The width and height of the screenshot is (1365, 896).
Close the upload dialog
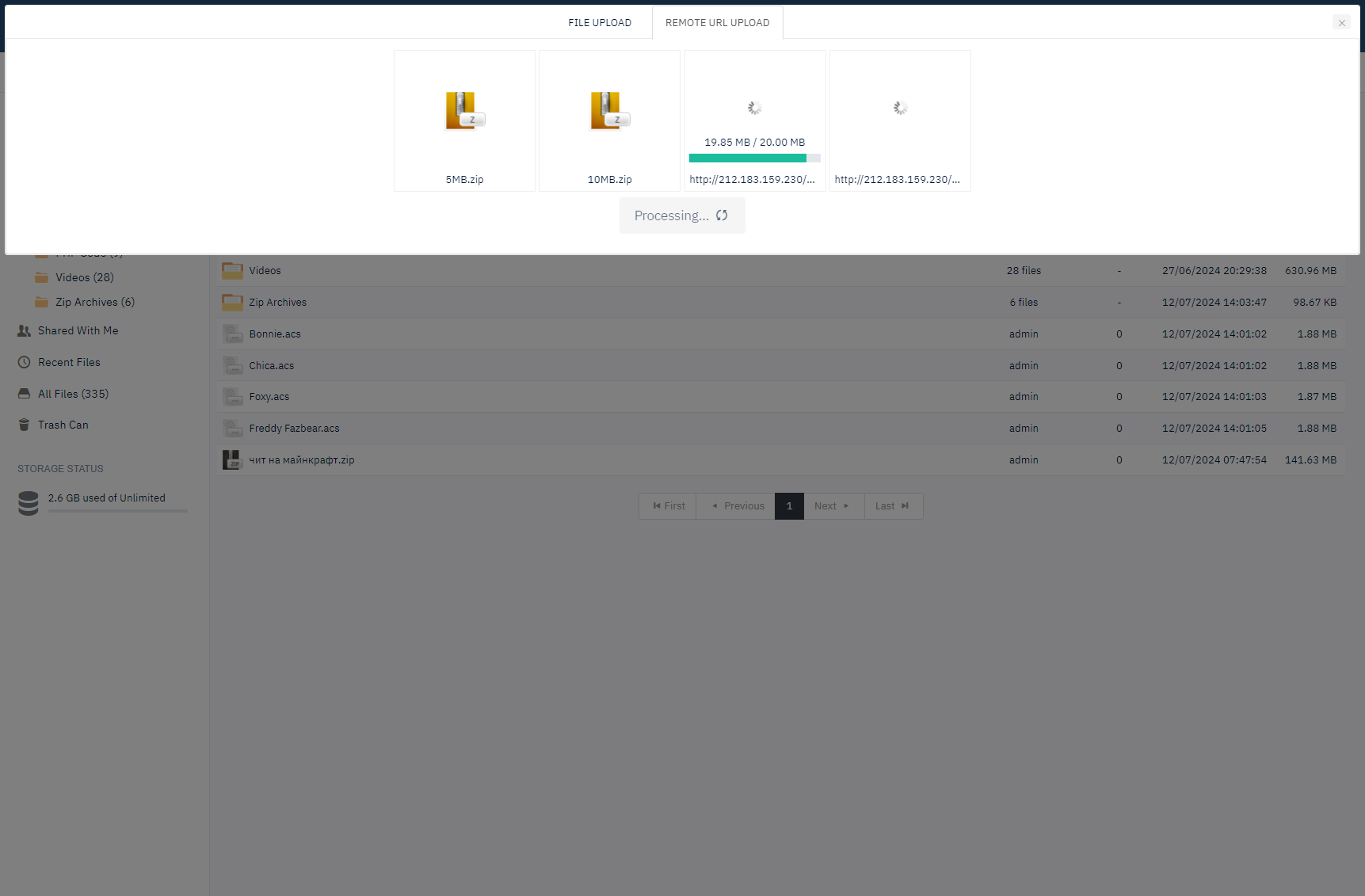[1341, 23]
